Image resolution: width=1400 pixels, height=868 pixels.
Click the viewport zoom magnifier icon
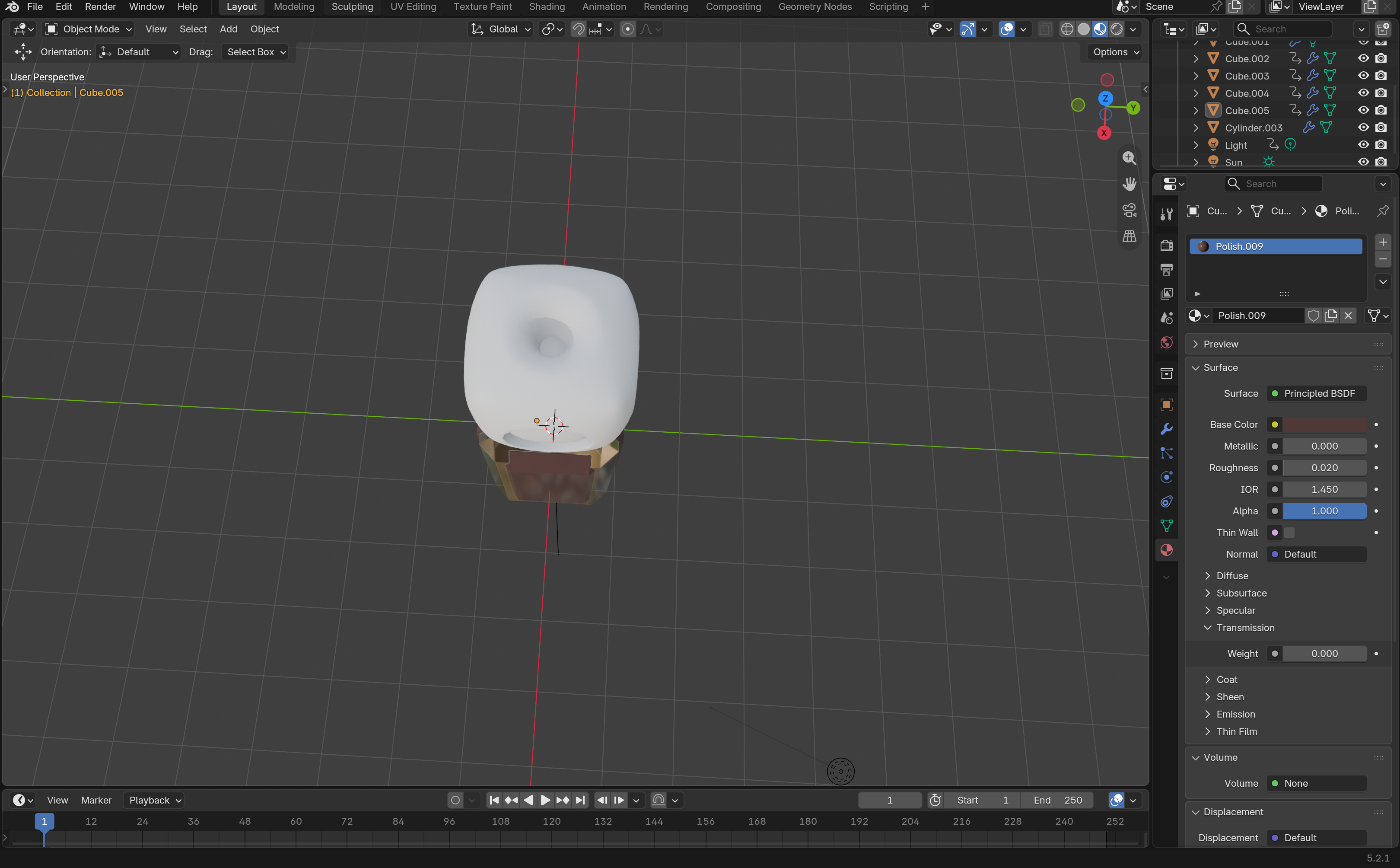tap(1129, 158)
